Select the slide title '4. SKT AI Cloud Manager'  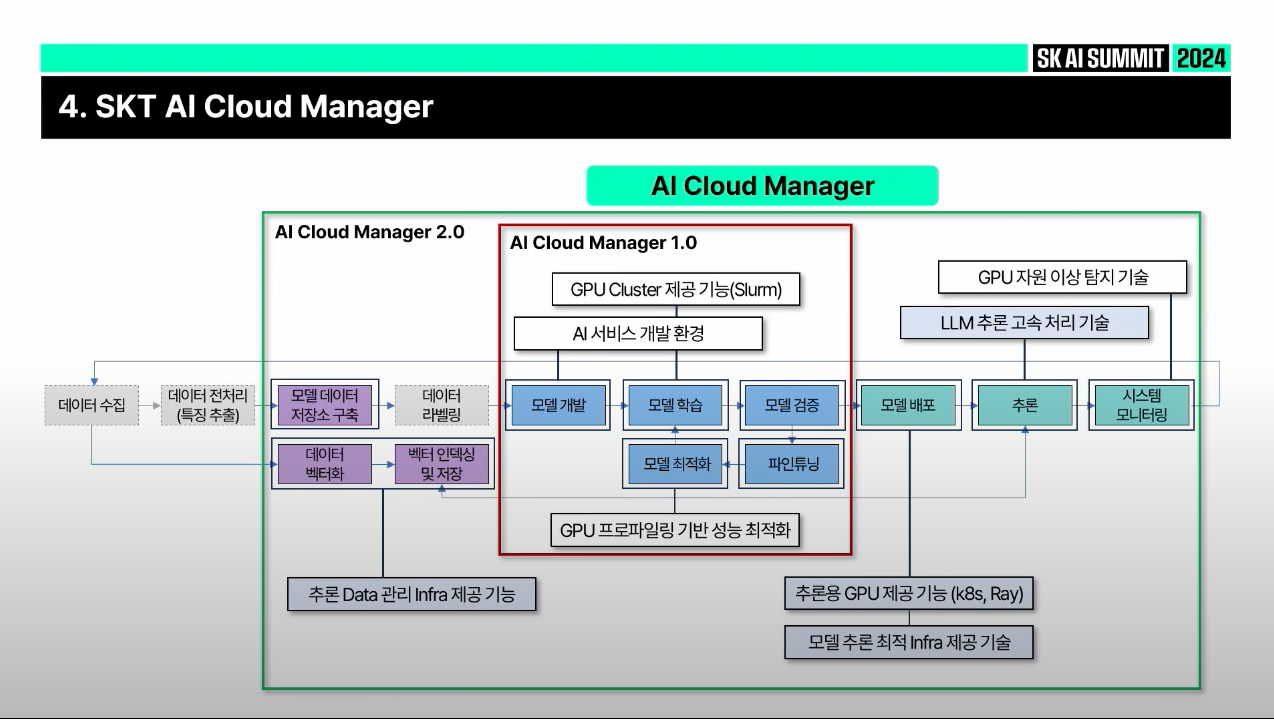246,106
